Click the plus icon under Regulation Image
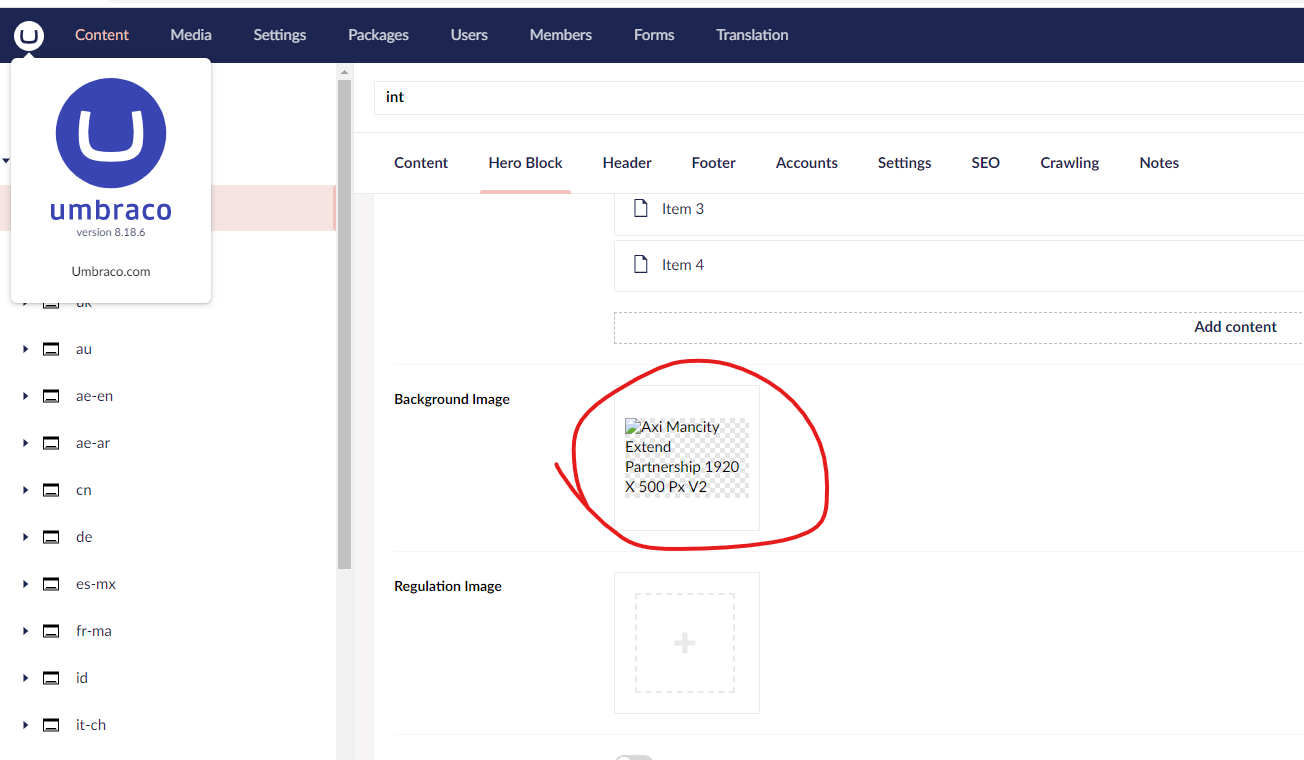This screenshot has height=760, width=1304. tap(686, 643)
